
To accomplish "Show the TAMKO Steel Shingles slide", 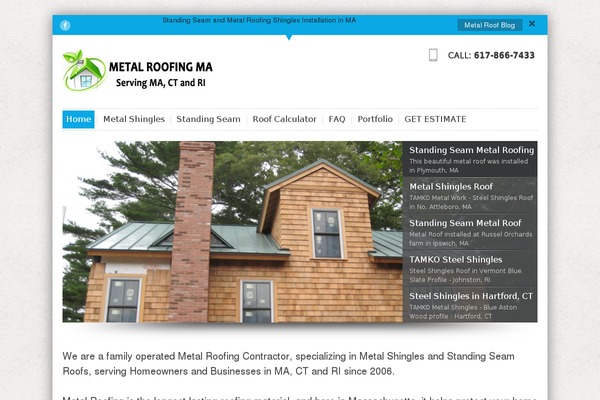I will [x=470, y=268].
